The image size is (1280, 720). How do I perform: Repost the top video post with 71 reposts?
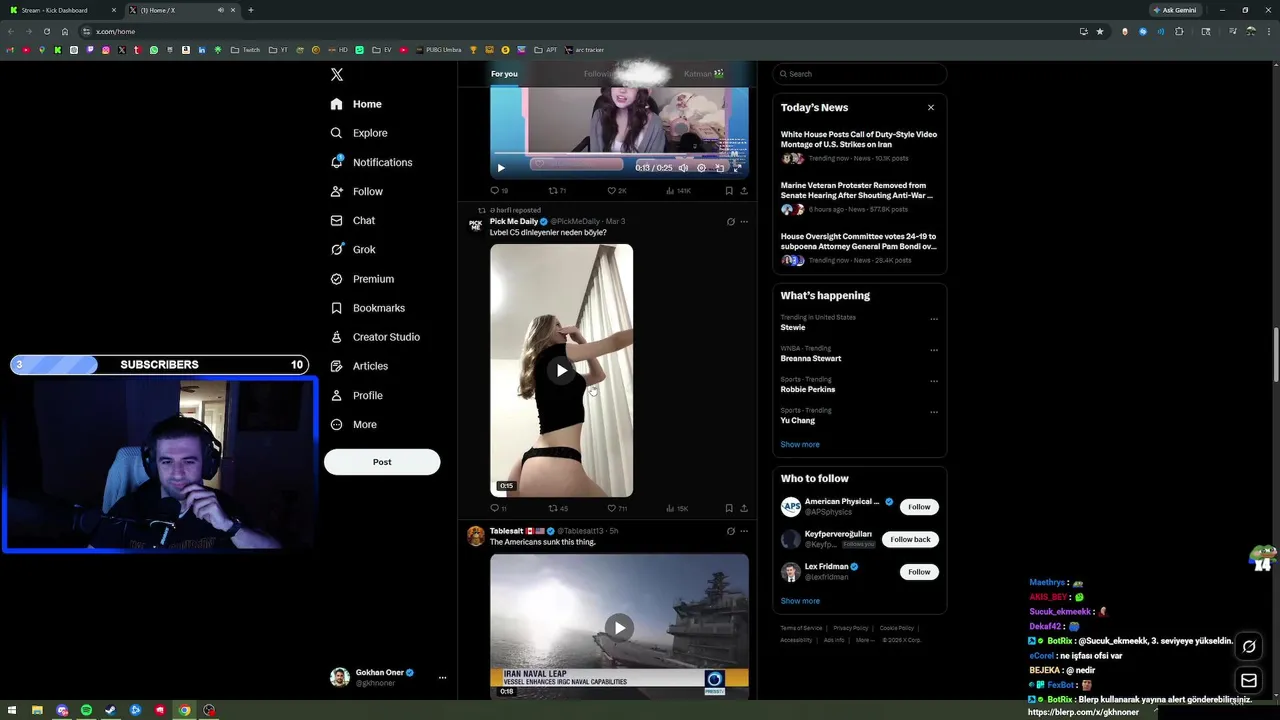557,191
